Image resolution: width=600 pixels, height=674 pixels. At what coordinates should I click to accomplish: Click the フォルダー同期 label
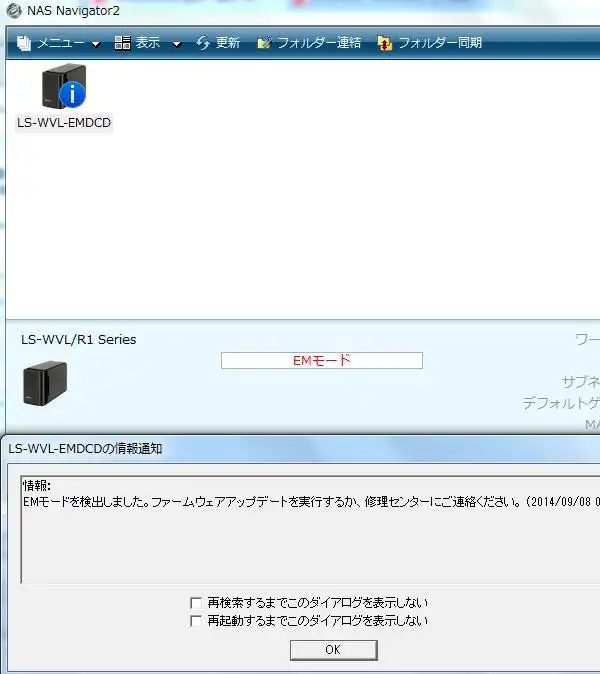click(x=440, y=42)
